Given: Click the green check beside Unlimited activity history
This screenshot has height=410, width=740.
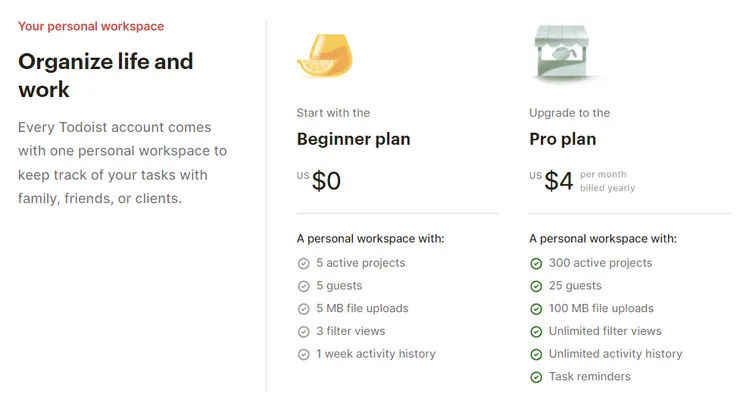Looking at the screenshot, I should (536, 355).
